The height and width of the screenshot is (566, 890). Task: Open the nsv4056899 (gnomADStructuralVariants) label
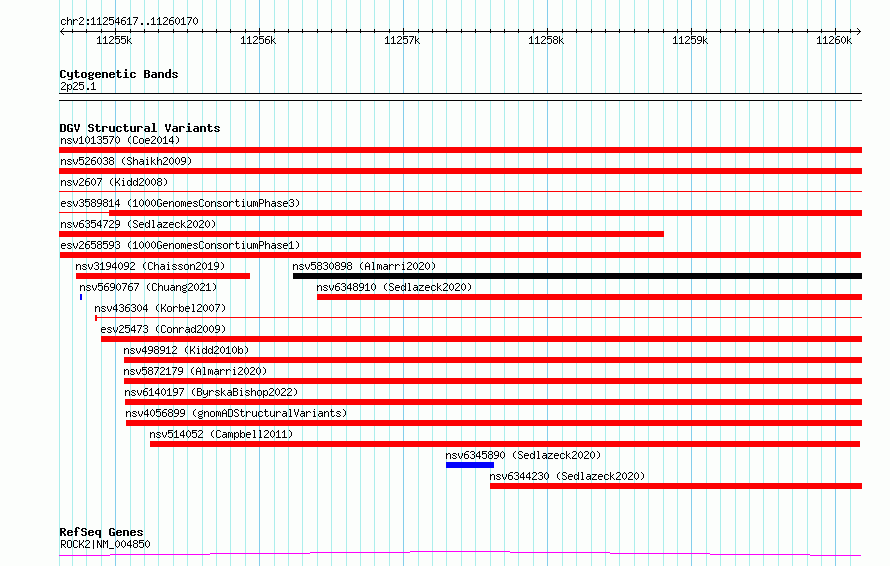click(x=236, y=413)
